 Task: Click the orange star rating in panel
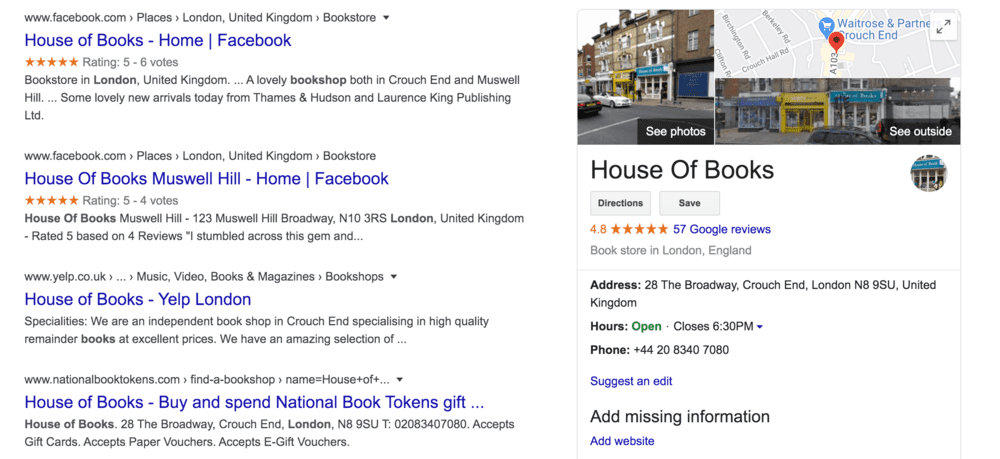tap(639, 230)
